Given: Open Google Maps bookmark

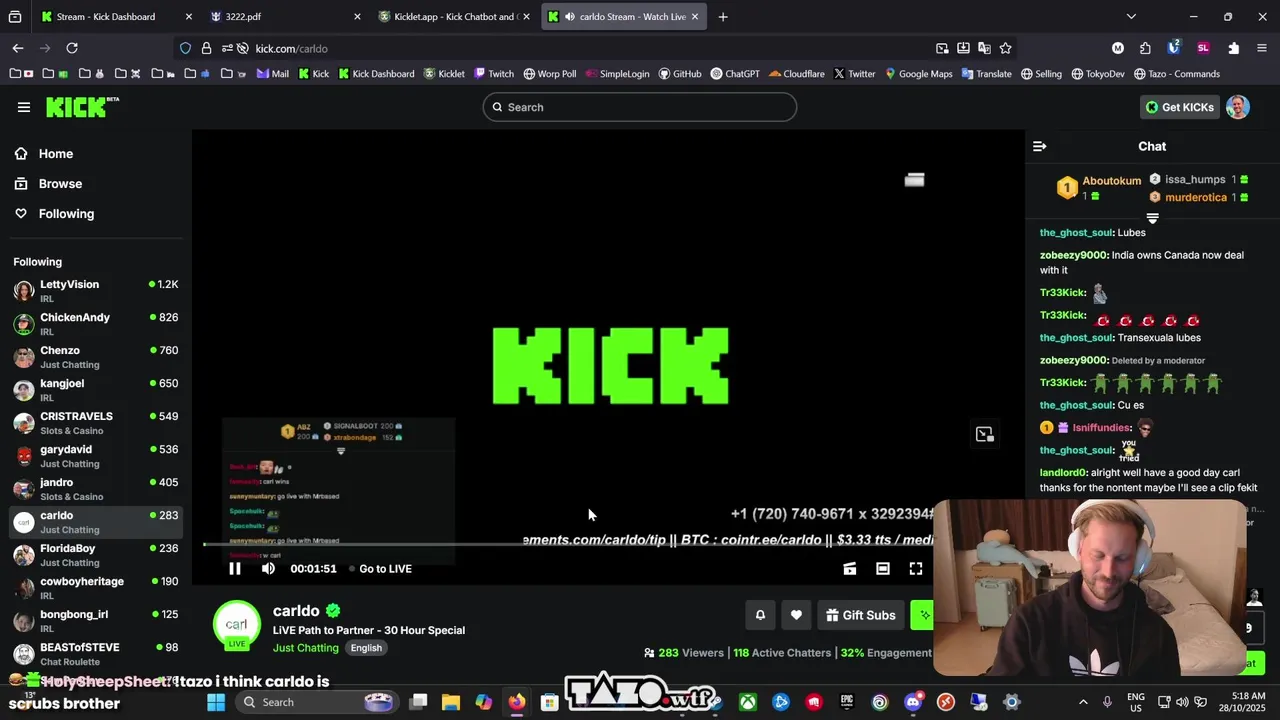Looking at the screenshot, I should (918, 74).
